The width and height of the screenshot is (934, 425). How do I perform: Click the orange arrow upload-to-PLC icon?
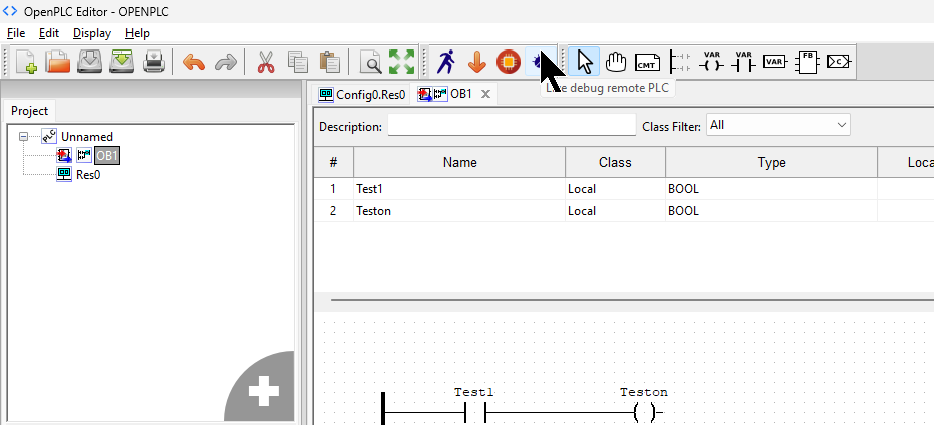pos(477,62)
